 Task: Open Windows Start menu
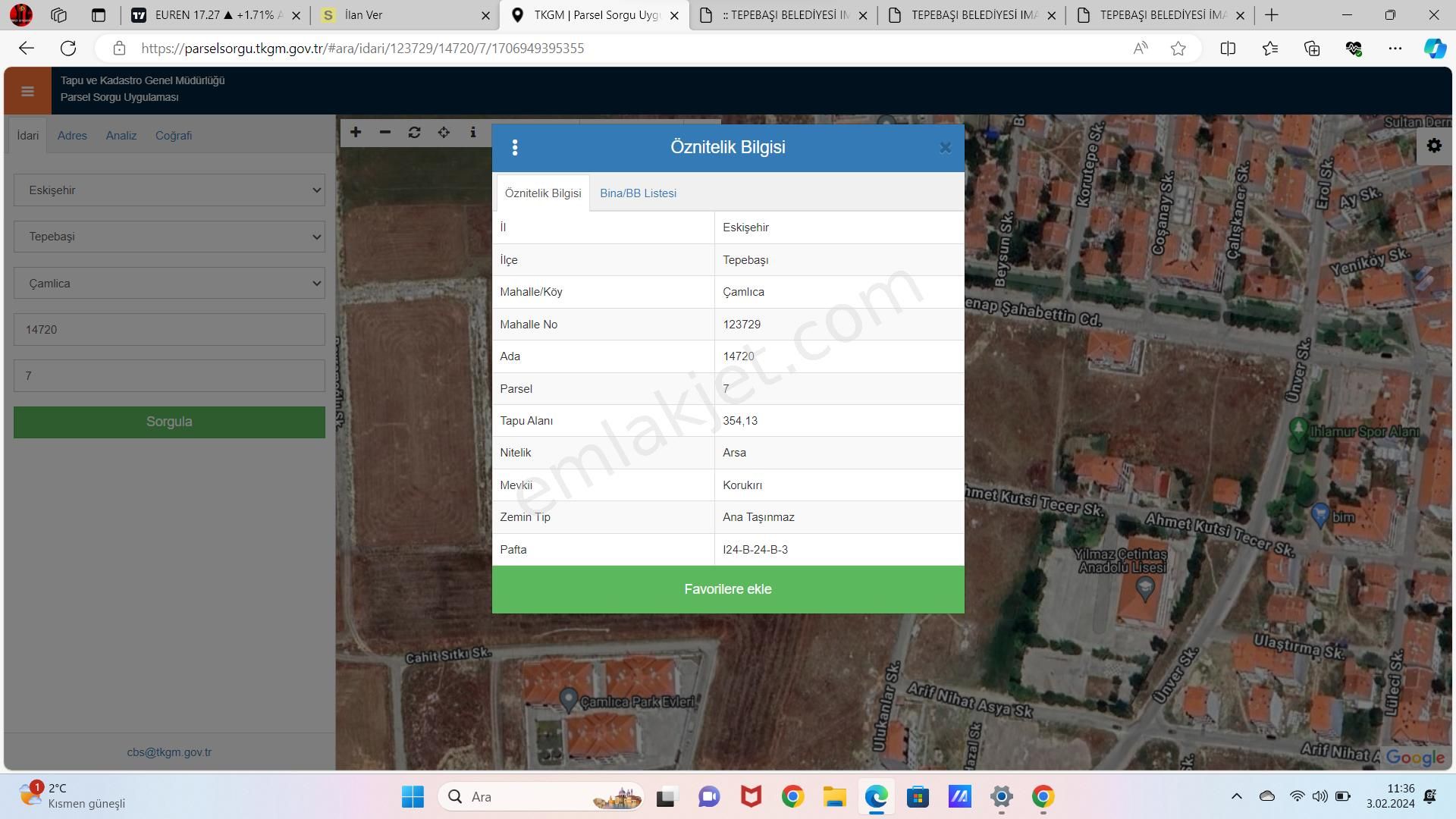[413, 796]
